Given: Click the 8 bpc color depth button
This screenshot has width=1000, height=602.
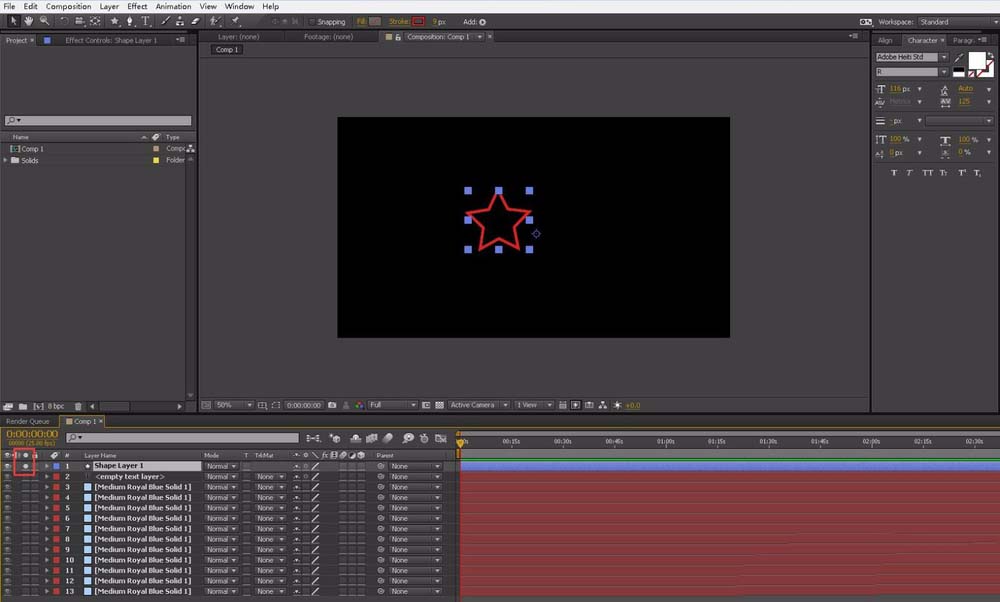Looking at the screenshot, I should point(56,406).
